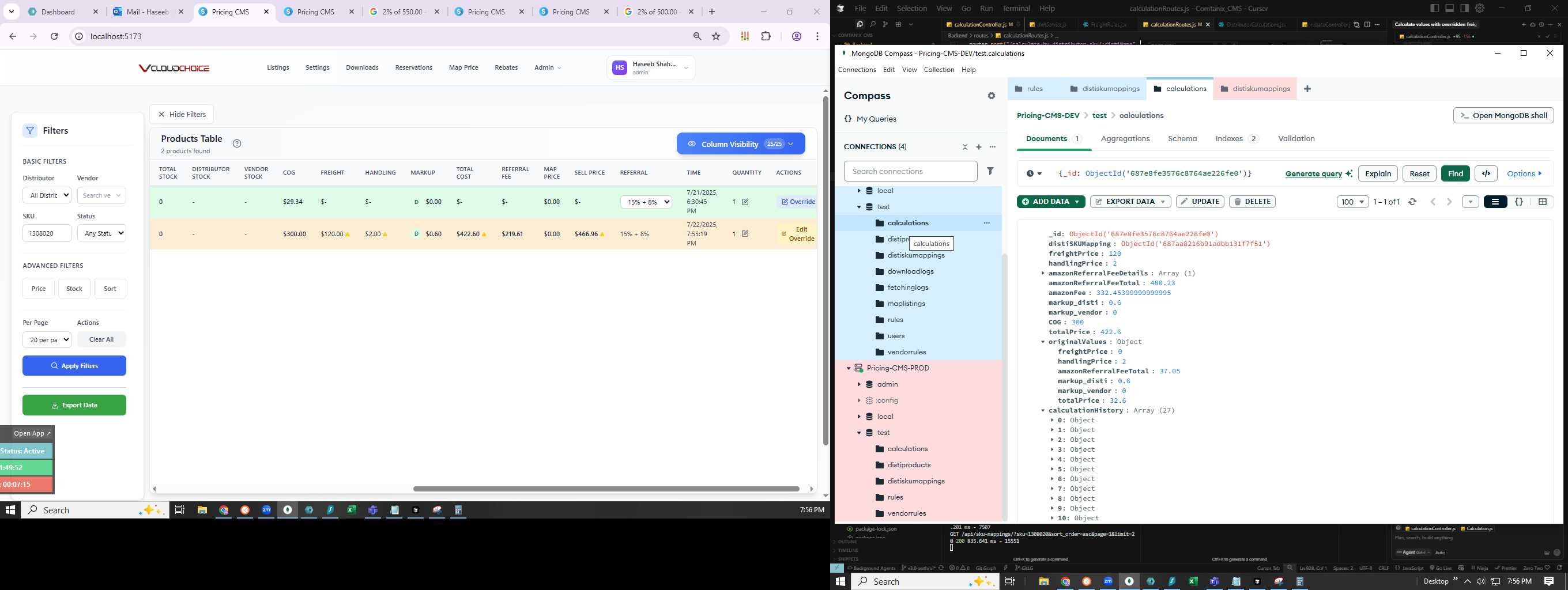Open connections more options ellipsis
1568x590 pixels.
pos(993,146)
